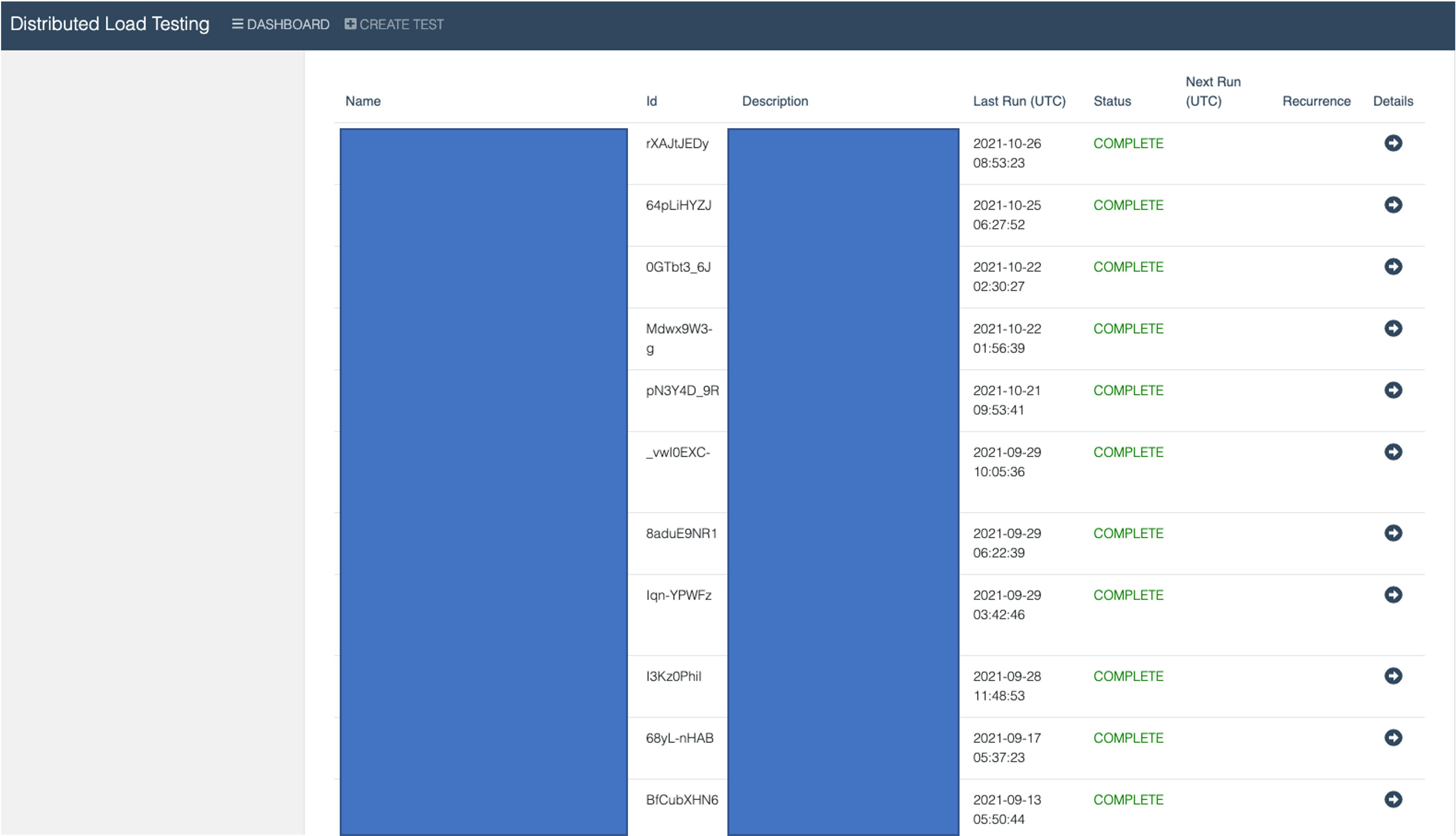This screenshot has width=1456, height=836.
Task: Open details arrow for test 64pLiHYZJ
Action: 1392,205
